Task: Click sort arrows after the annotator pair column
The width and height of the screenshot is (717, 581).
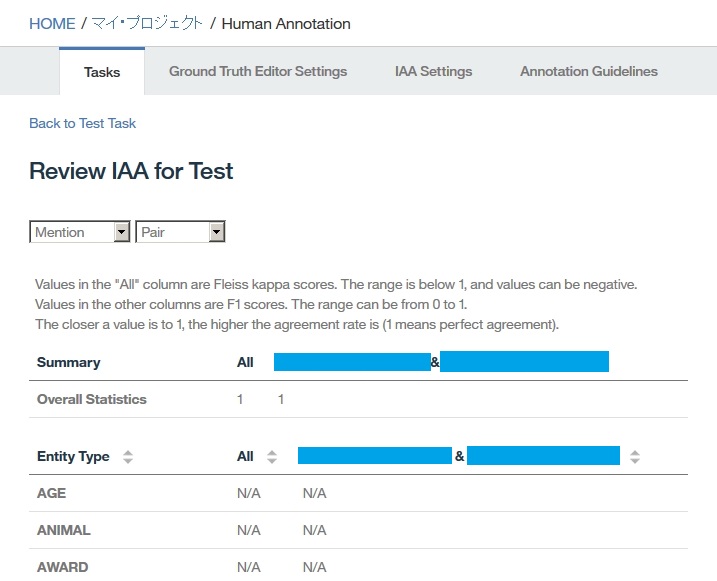Action: coord(635,457)
